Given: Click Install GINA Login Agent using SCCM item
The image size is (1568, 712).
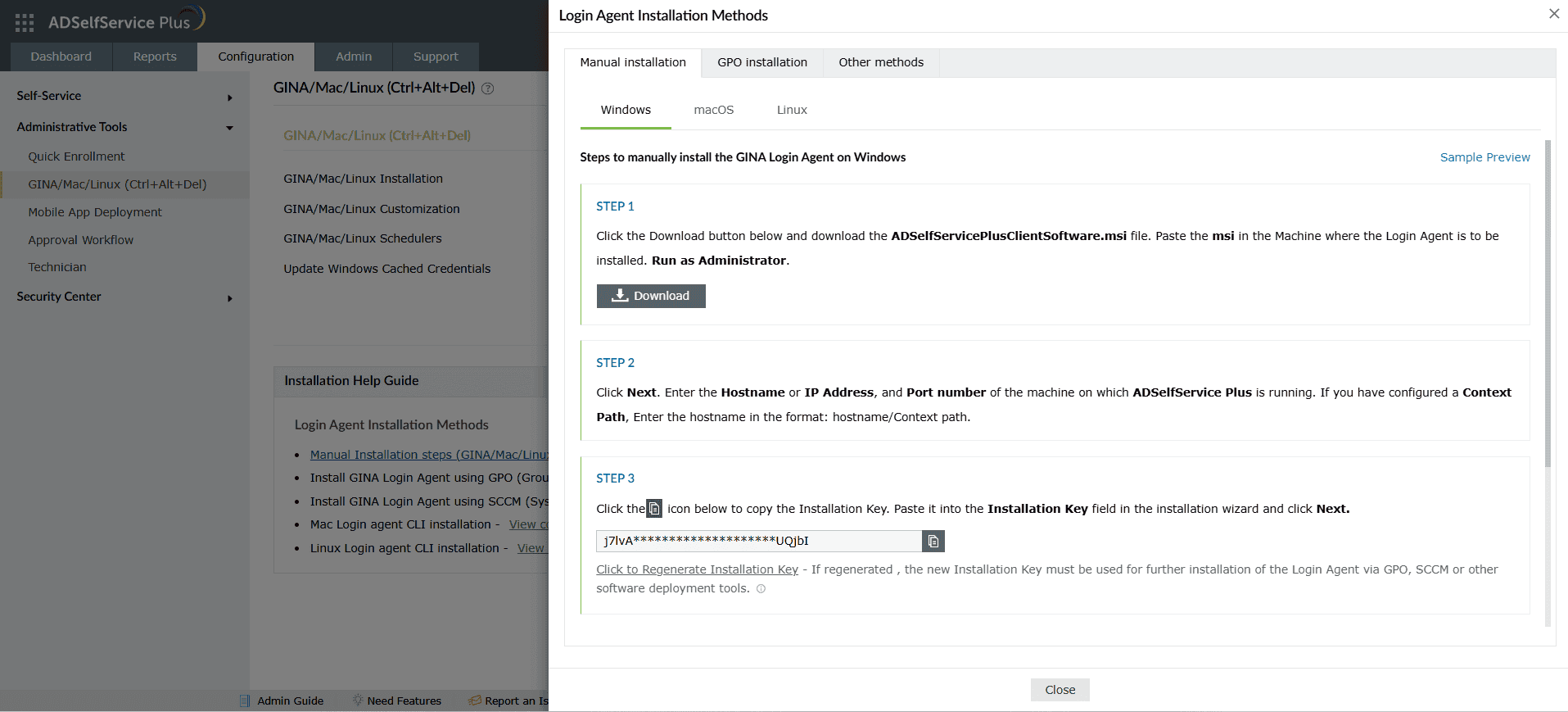Looking at the screenshot, I should [x=429, y=501].
